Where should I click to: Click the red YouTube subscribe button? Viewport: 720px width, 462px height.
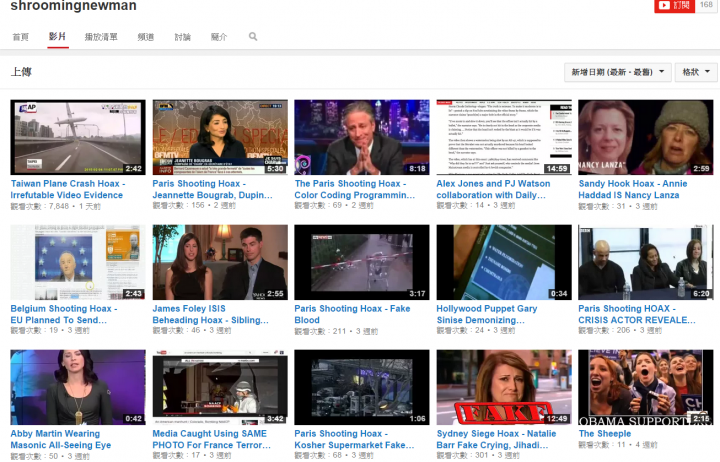click(674, 6)
